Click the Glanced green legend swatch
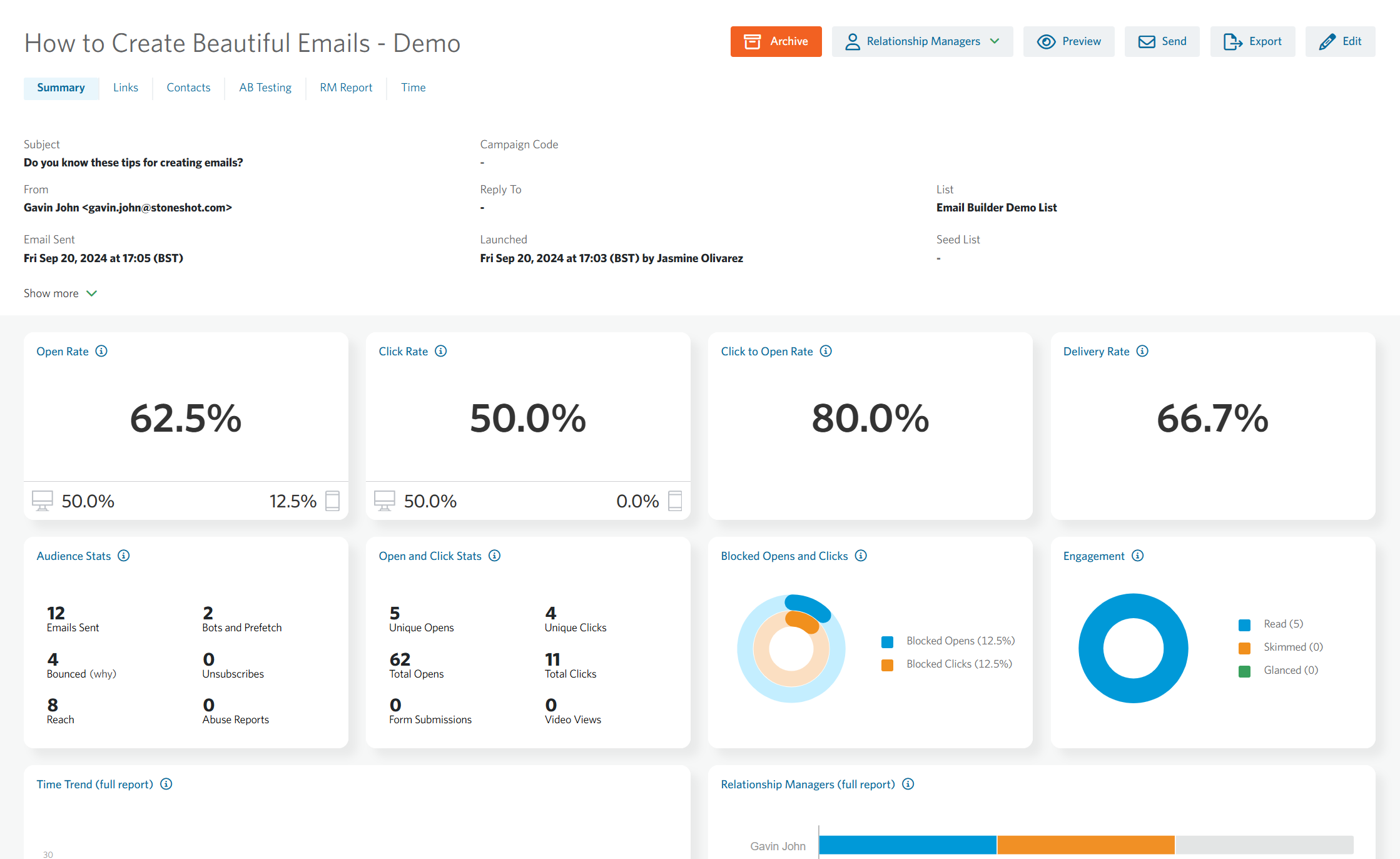Viewport: 1400px width, 859px height. [1244, 671]
